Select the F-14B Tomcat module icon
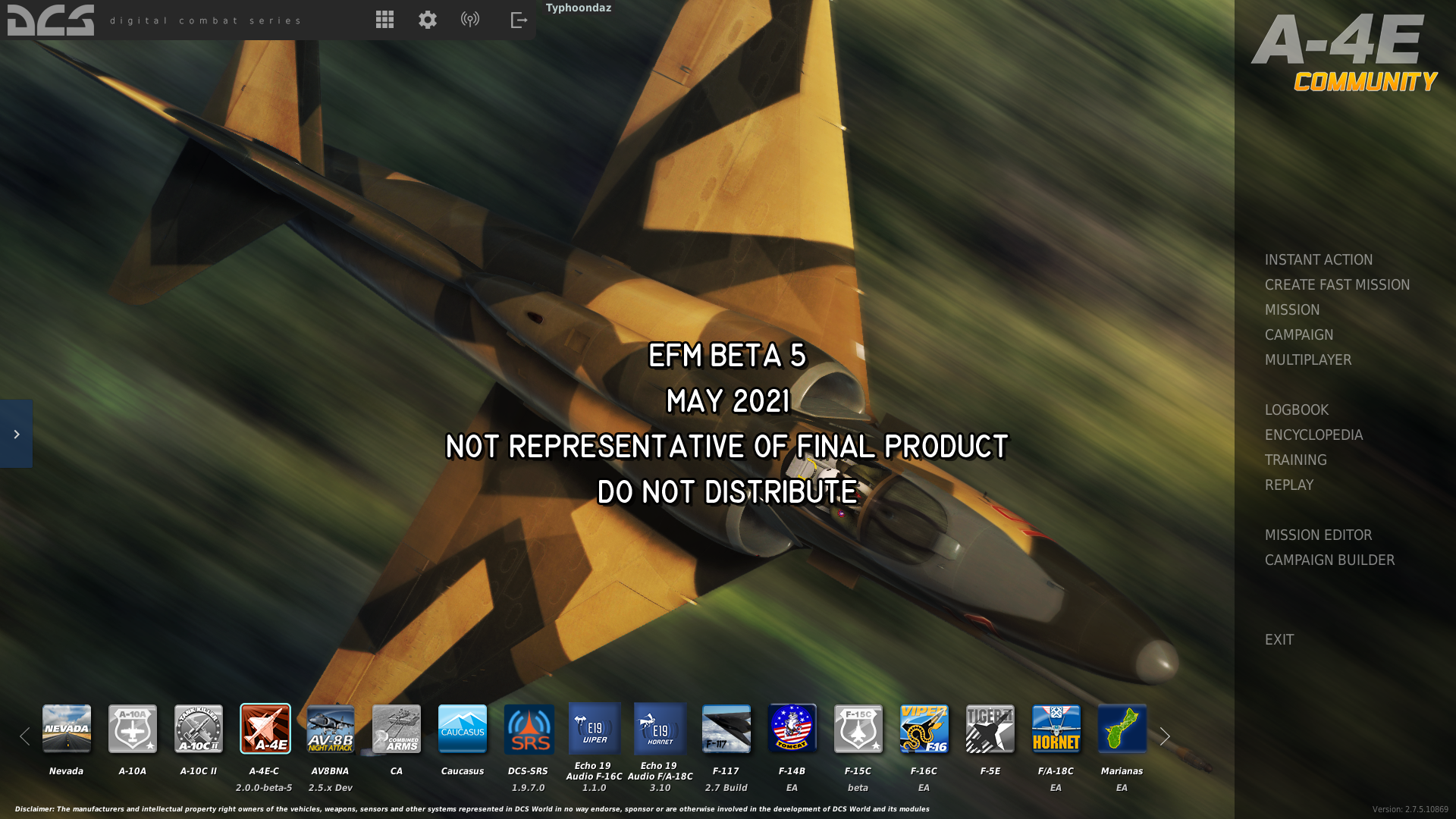This screenshot has height=819, width=1456. tap(792, 729)
